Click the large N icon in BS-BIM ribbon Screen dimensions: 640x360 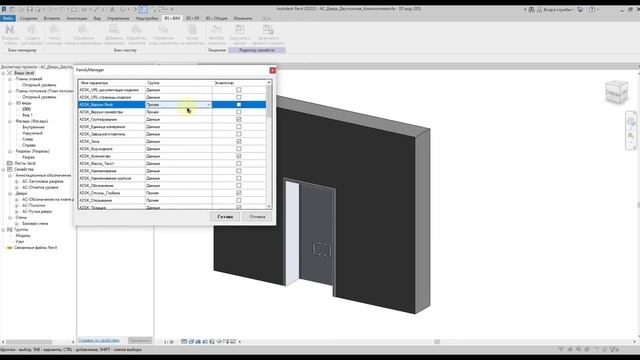(x=10, y=30)
